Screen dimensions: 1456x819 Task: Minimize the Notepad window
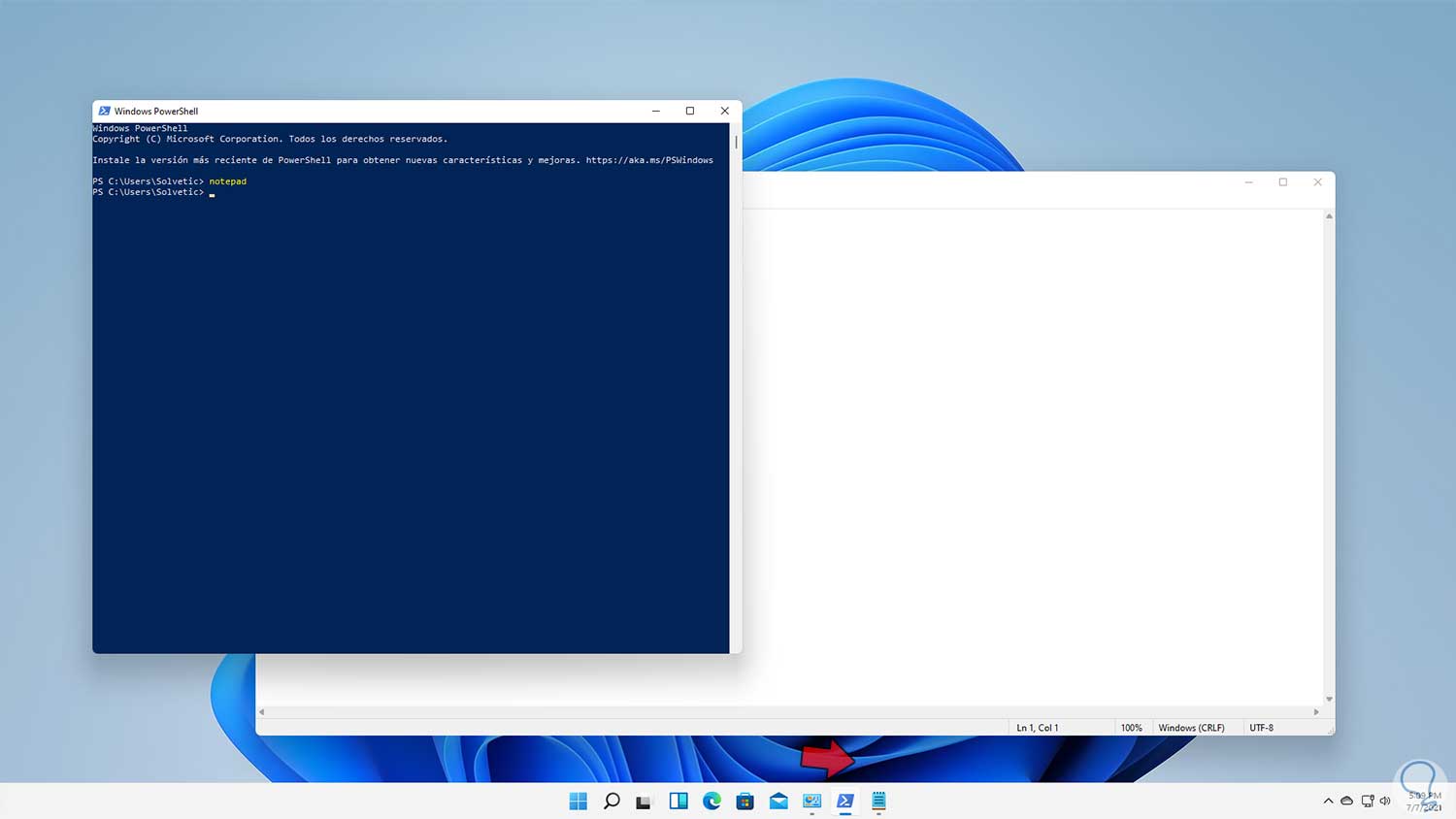coord(1249,182)
